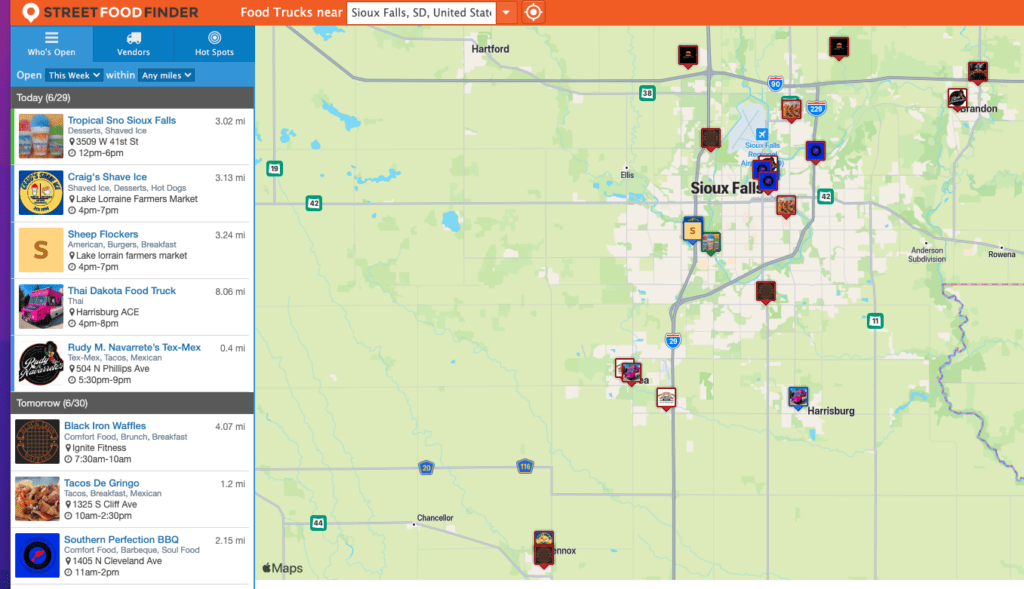Image resolution: width=1024 pixels, height=589 pixels.
Task: Click the Street Food Finder logo pin
Action: click(31, 13)
